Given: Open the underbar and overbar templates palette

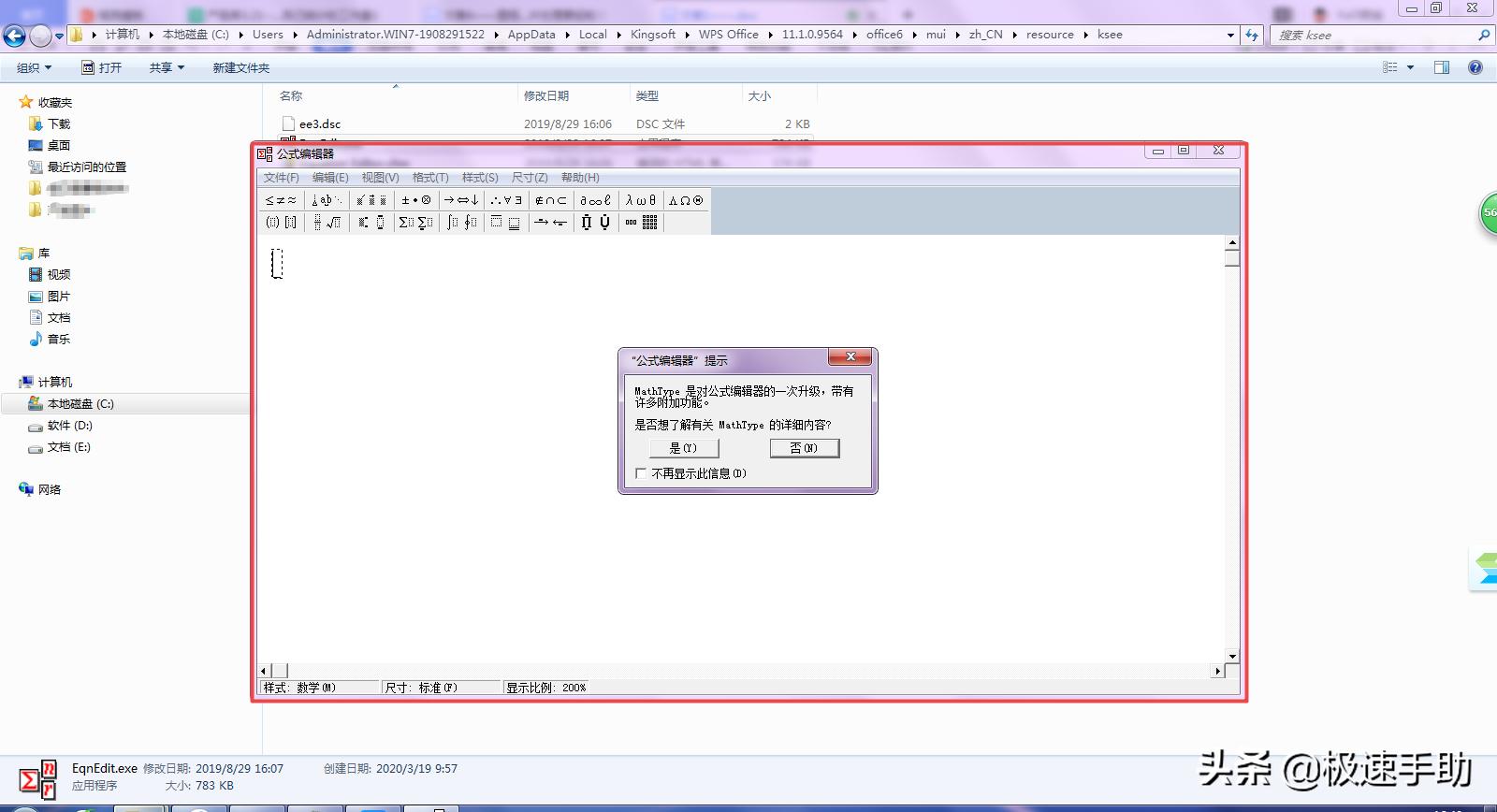Looking at the screenshot, I should coord(506,223).
